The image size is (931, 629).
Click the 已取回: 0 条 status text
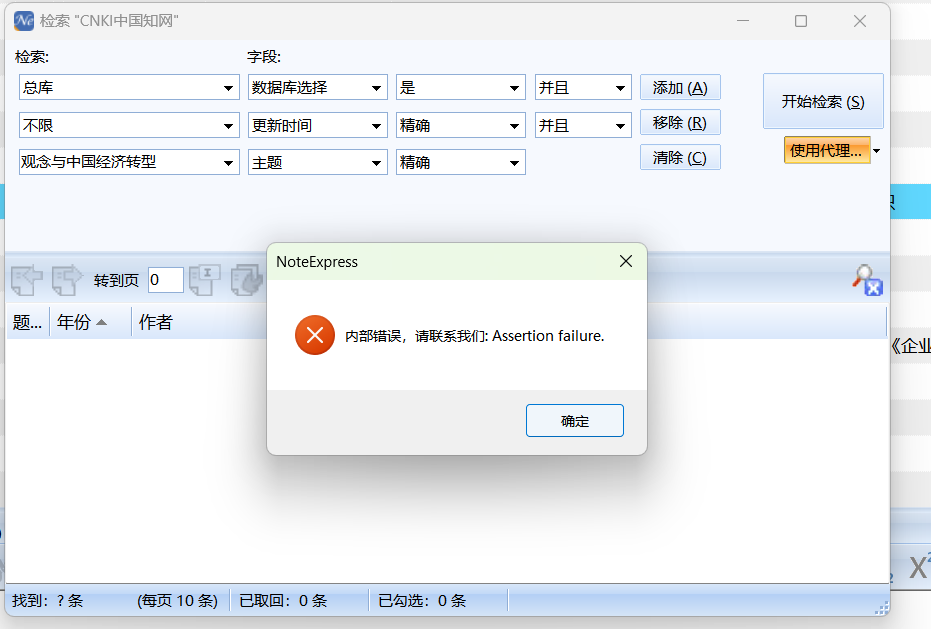pos(283,600)
